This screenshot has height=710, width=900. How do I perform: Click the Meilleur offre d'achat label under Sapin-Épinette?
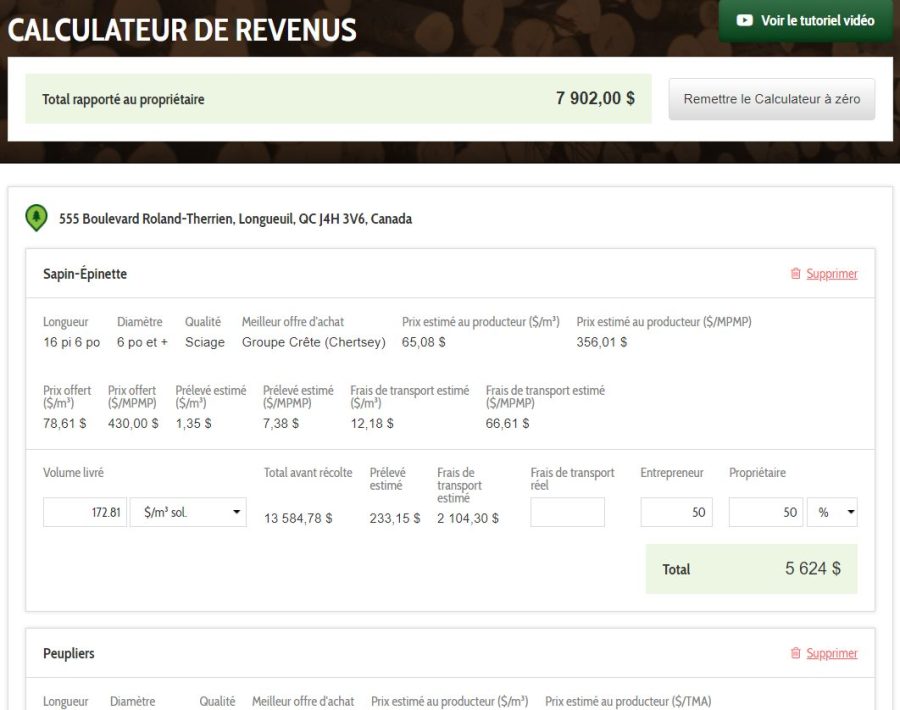click(293, 322)
